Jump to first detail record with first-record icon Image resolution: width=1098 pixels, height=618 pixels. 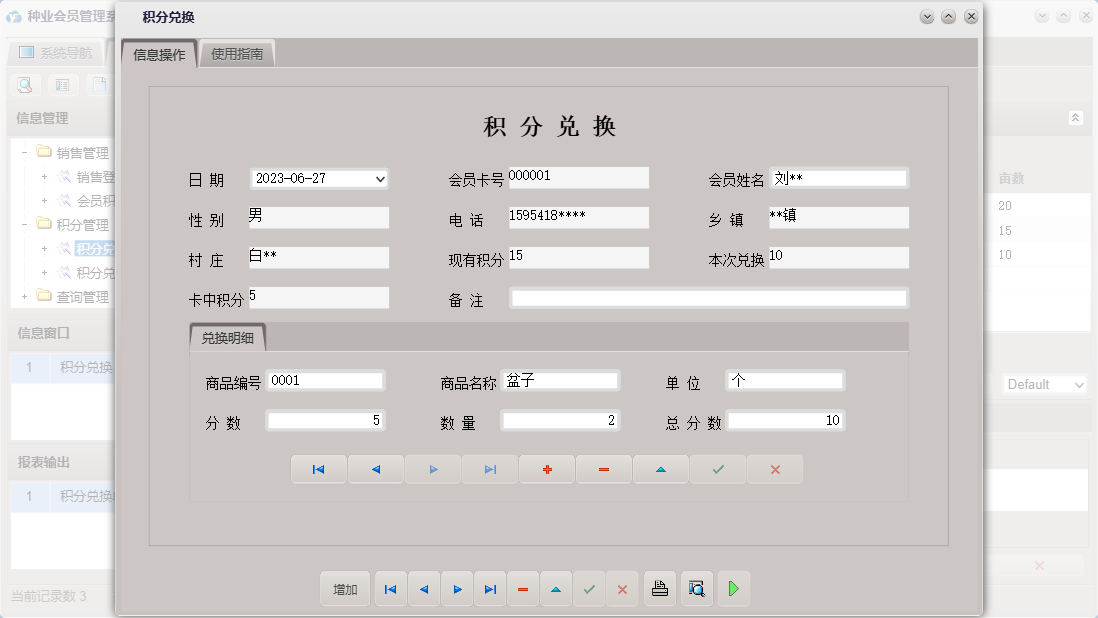[x=318, y=468]
